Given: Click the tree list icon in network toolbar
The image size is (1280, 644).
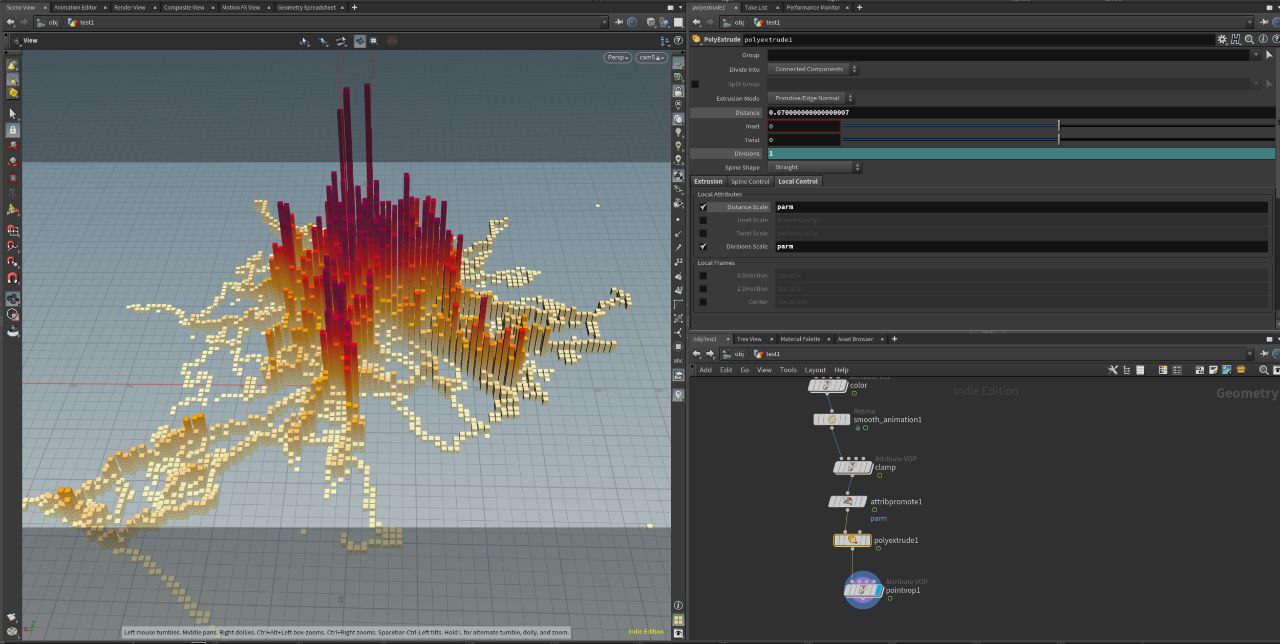Looking at the screenshot, I should [x=1127, y=370].
